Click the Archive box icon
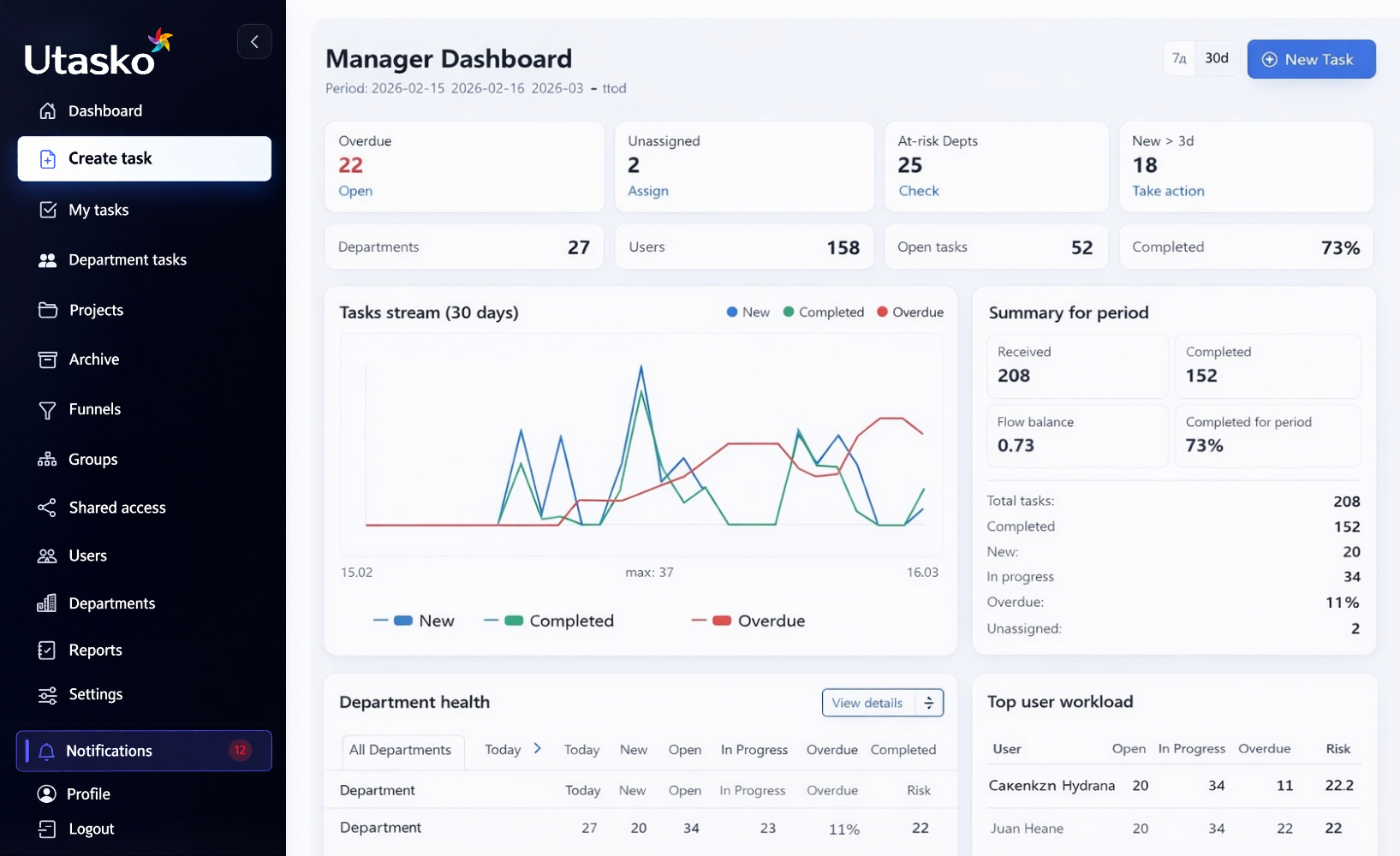 (48, 360)
